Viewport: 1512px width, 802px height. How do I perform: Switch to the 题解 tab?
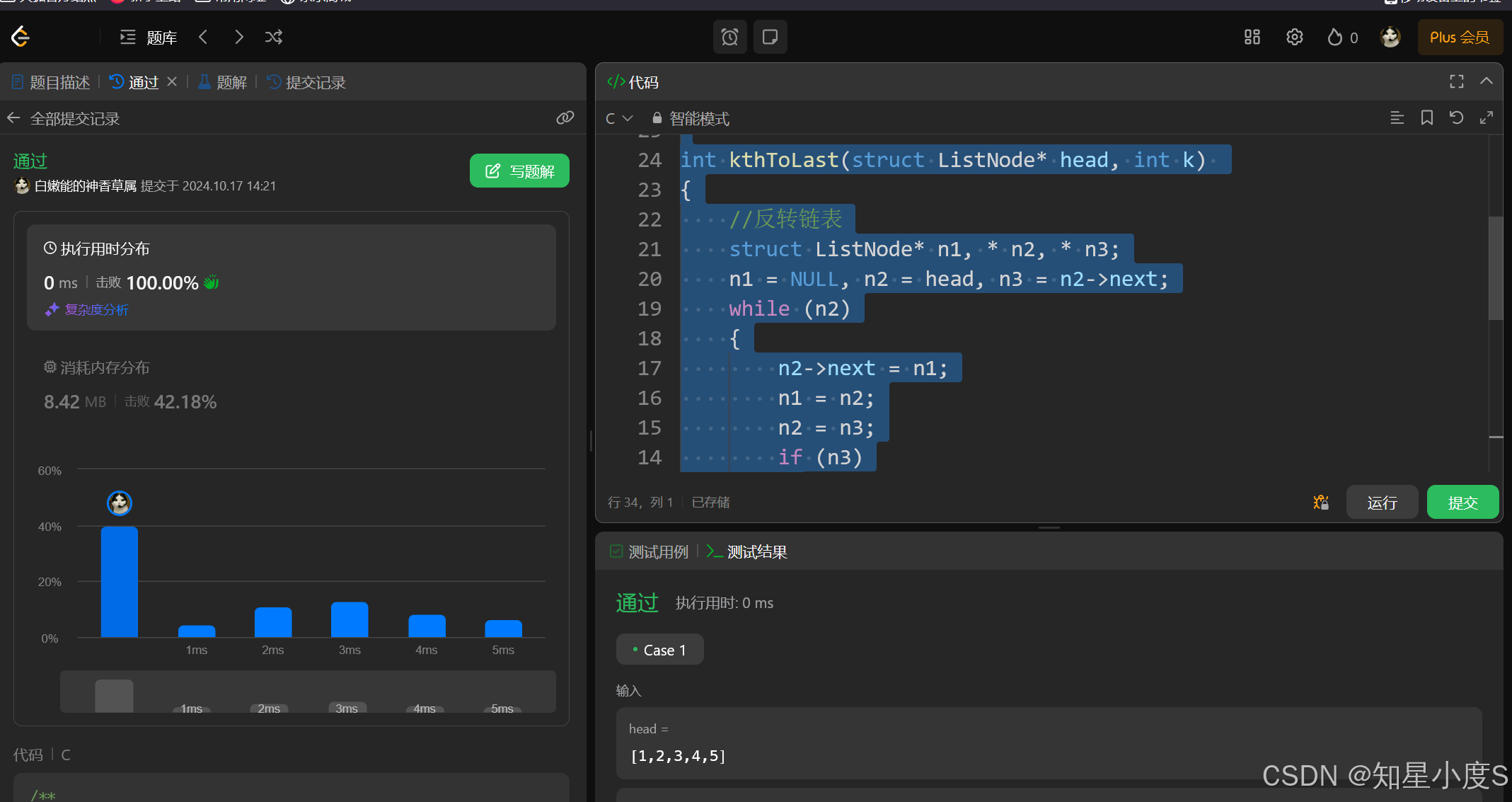coord(222,82)
